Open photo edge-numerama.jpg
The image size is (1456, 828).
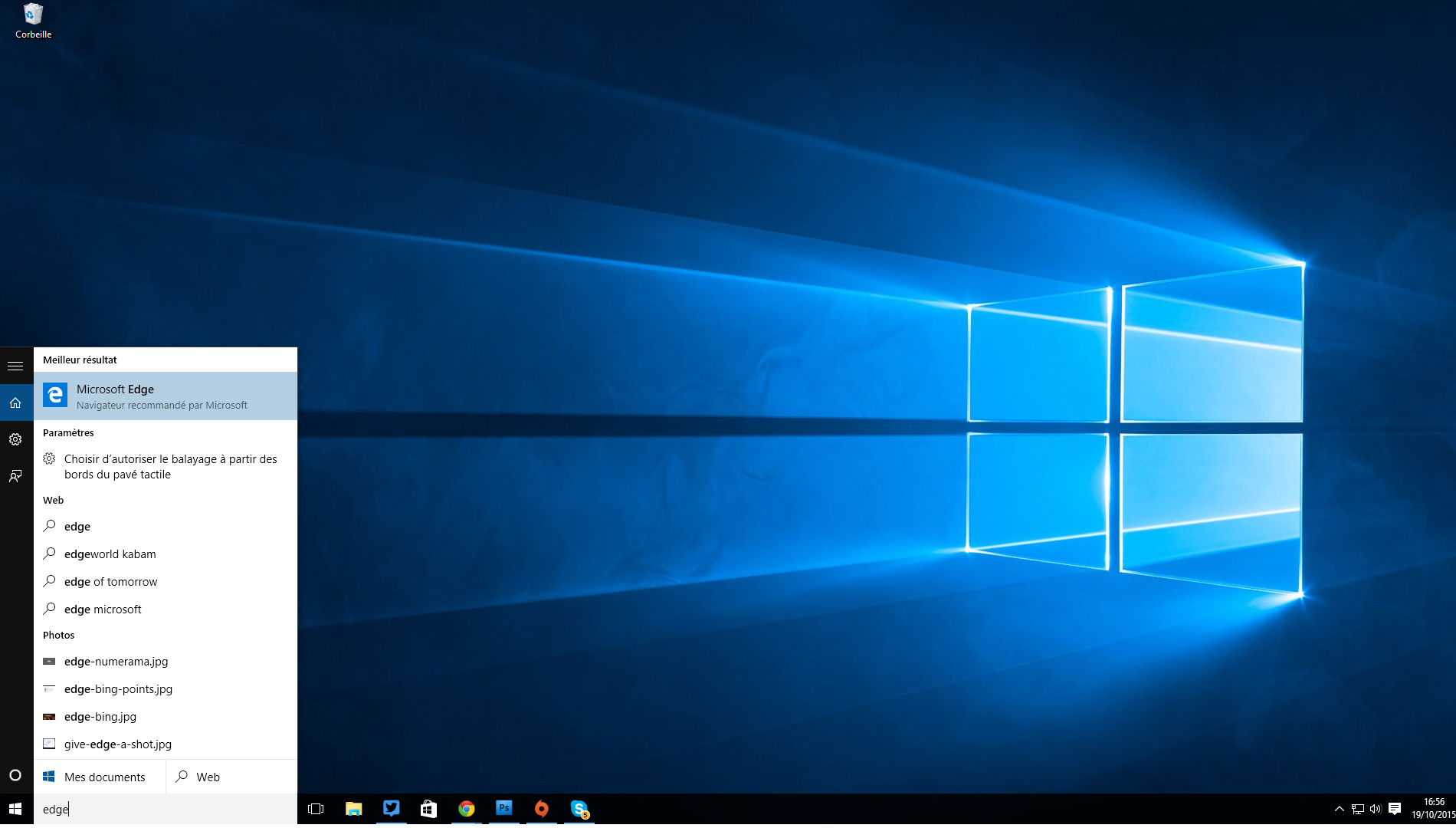pos(166,661)
